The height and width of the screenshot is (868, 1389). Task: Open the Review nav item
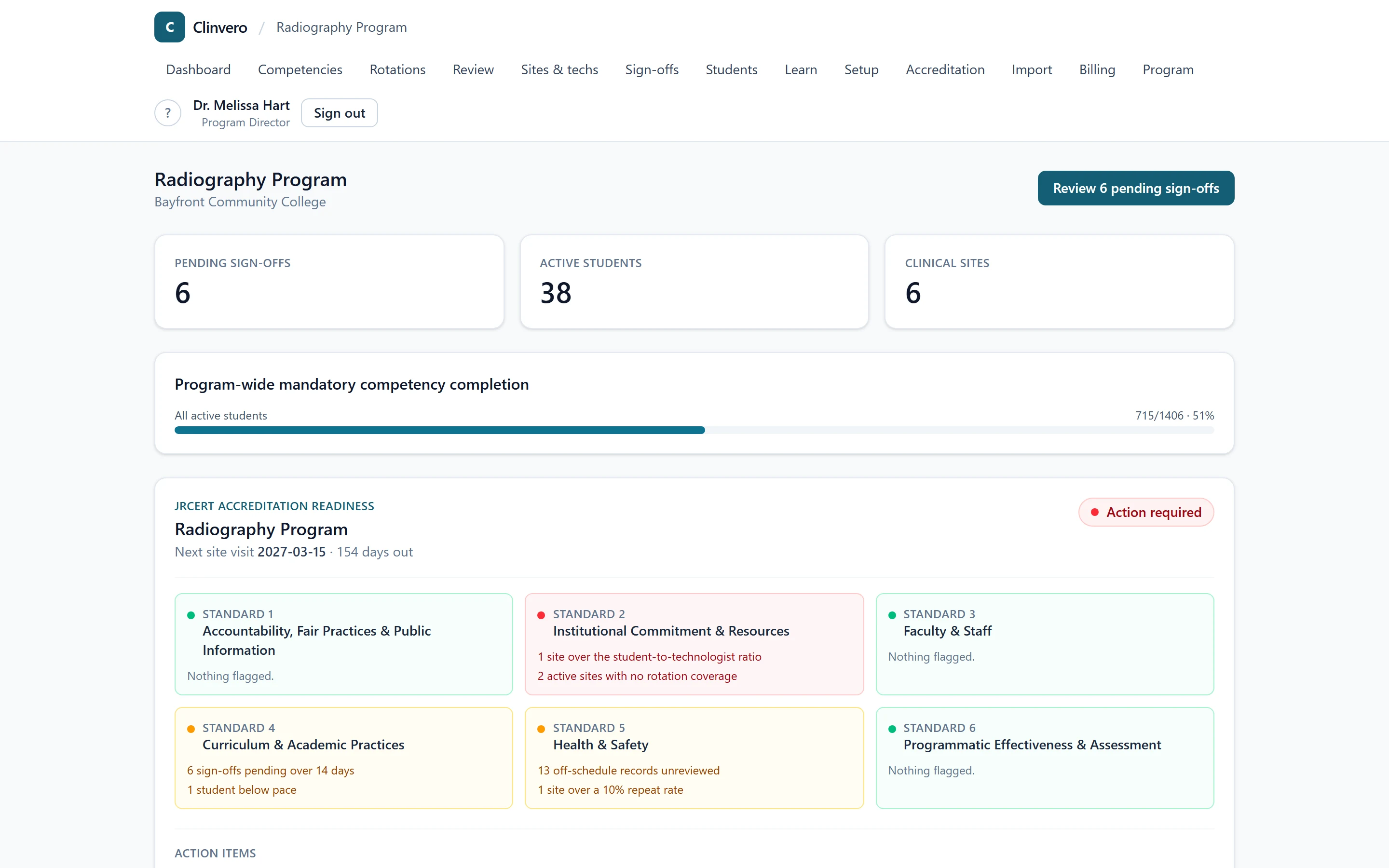click(473, 69)
